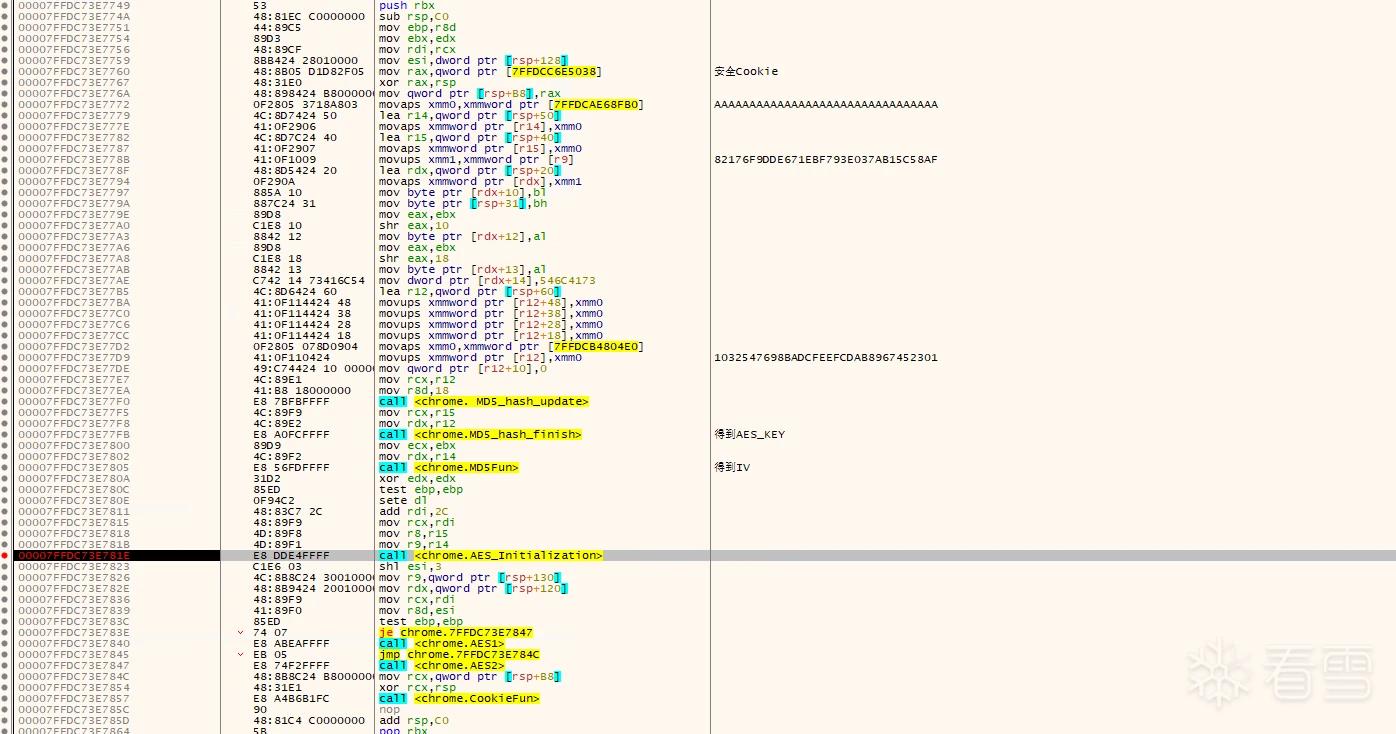The image size is (1396, 734).
Task: Select the comment '安全Cookie'
Action: [x=746, y=71]
